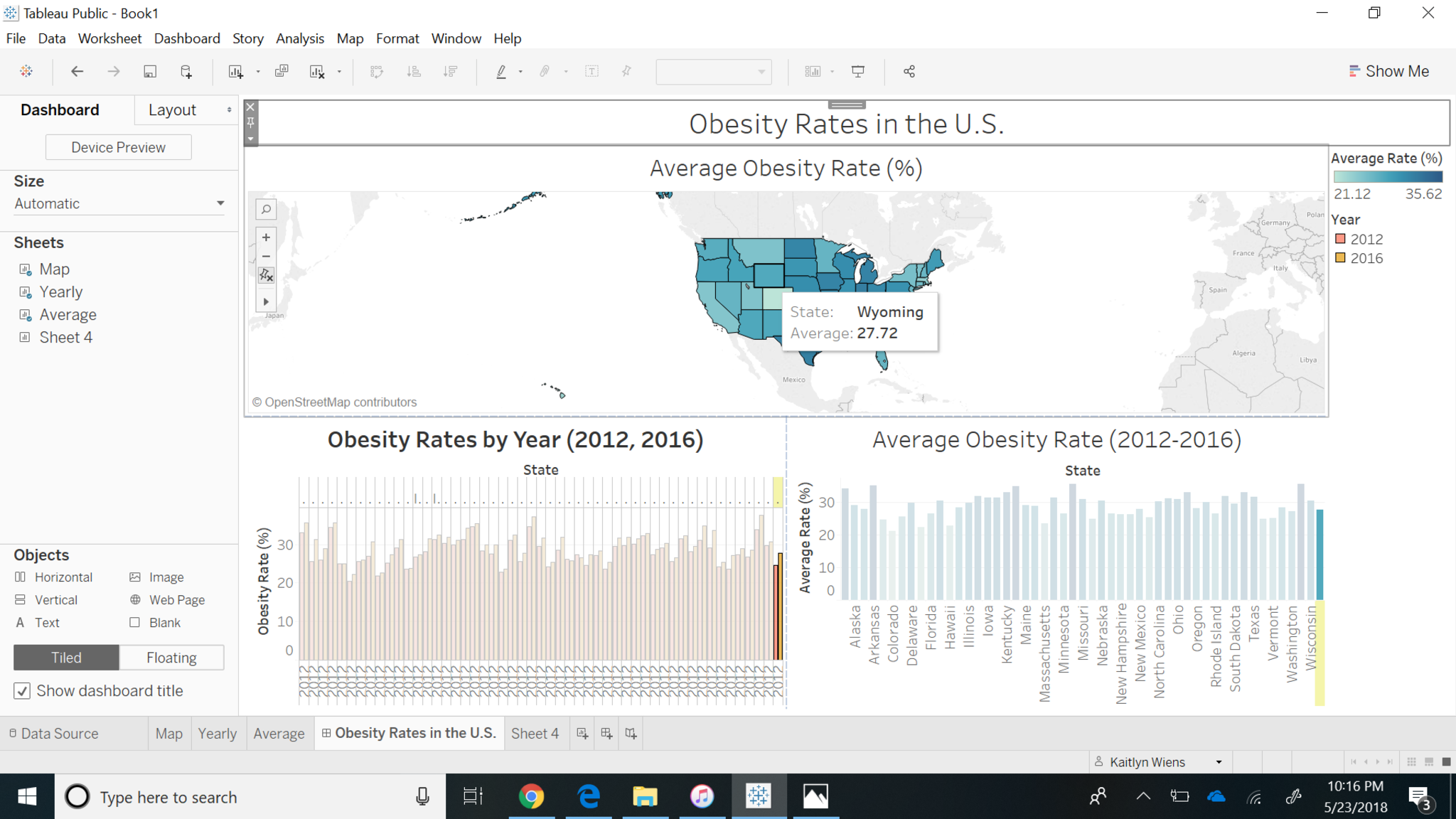Expand the map toolbar arrow flyout
This screenshot has height=819, width=1456.
[266, 301]
